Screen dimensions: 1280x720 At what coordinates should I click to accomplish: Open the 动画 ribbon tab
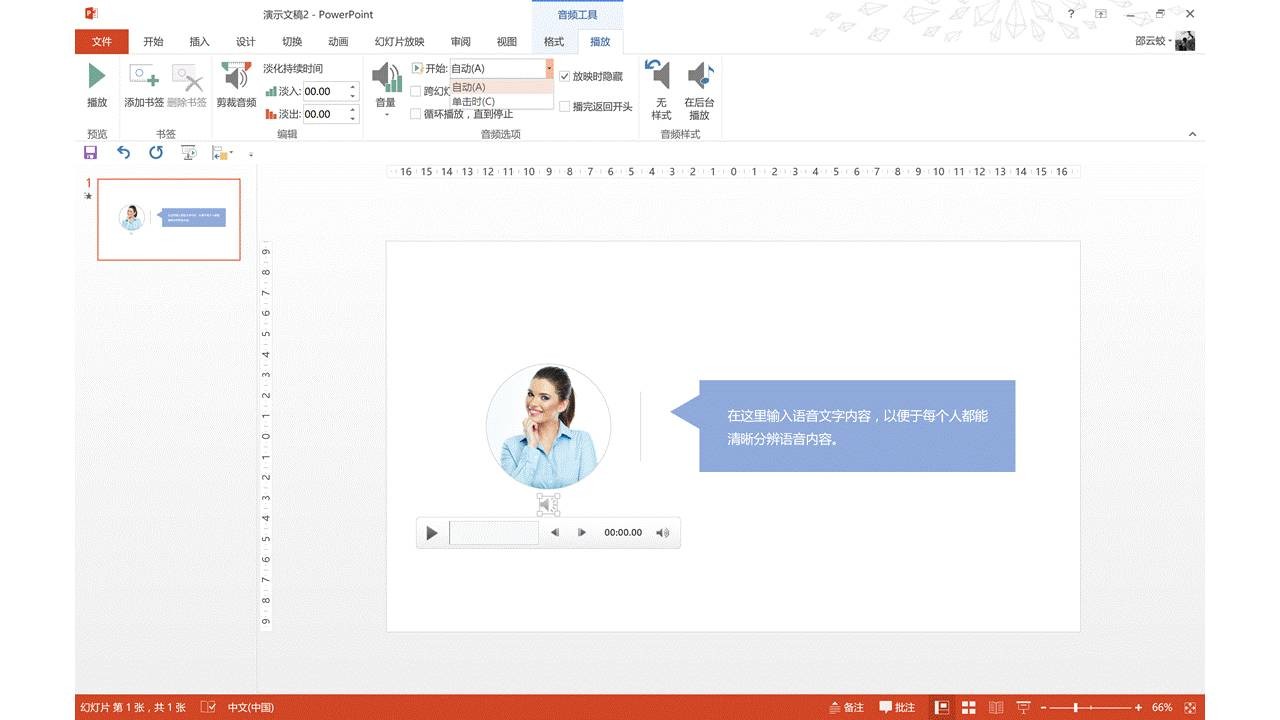pos(338,42)
